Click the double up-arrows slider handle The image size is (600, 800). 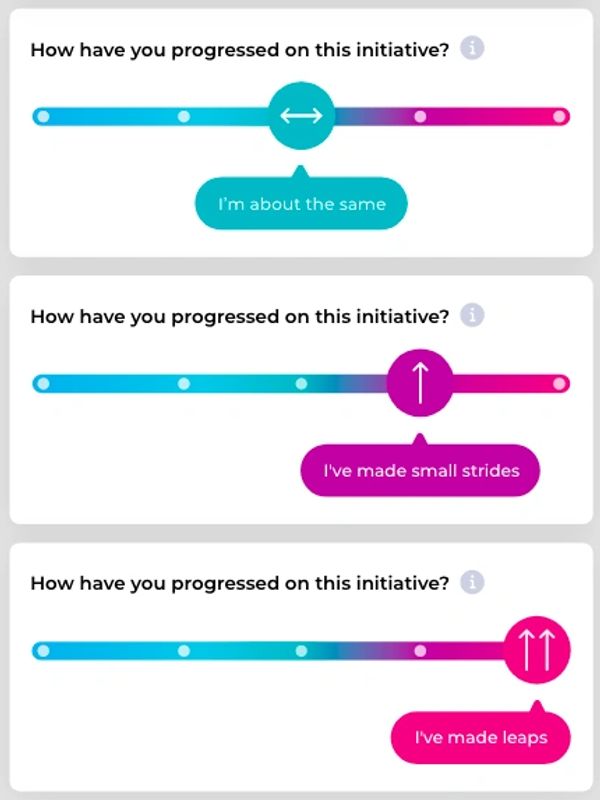[x=538, y=651]
